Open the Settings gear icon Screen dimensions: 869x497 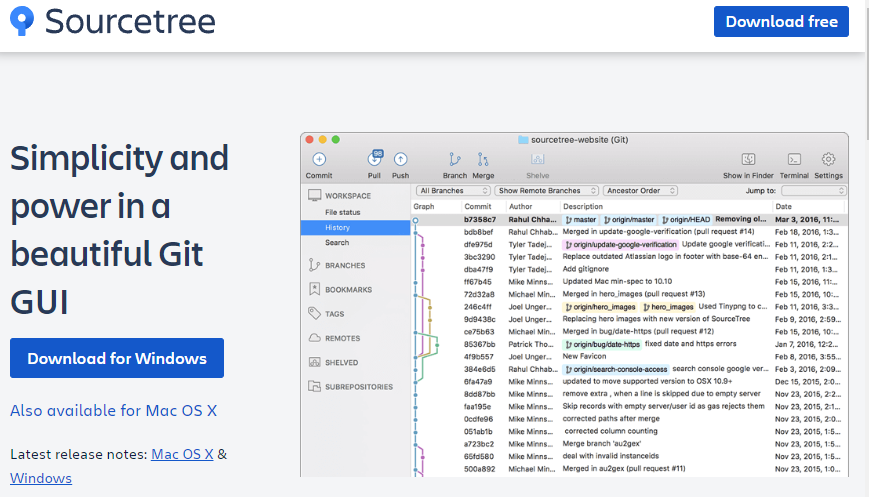tap(829, 160)
